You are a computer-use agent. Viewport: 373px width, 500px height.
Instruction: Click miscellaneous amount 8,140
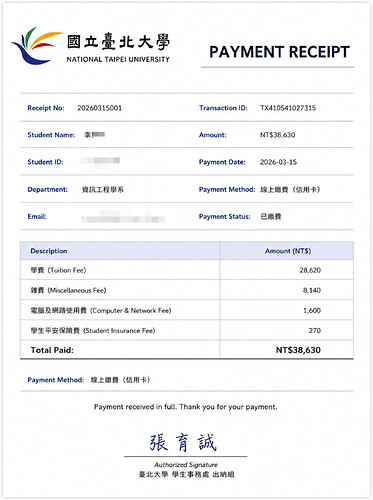tap(312, 290)
